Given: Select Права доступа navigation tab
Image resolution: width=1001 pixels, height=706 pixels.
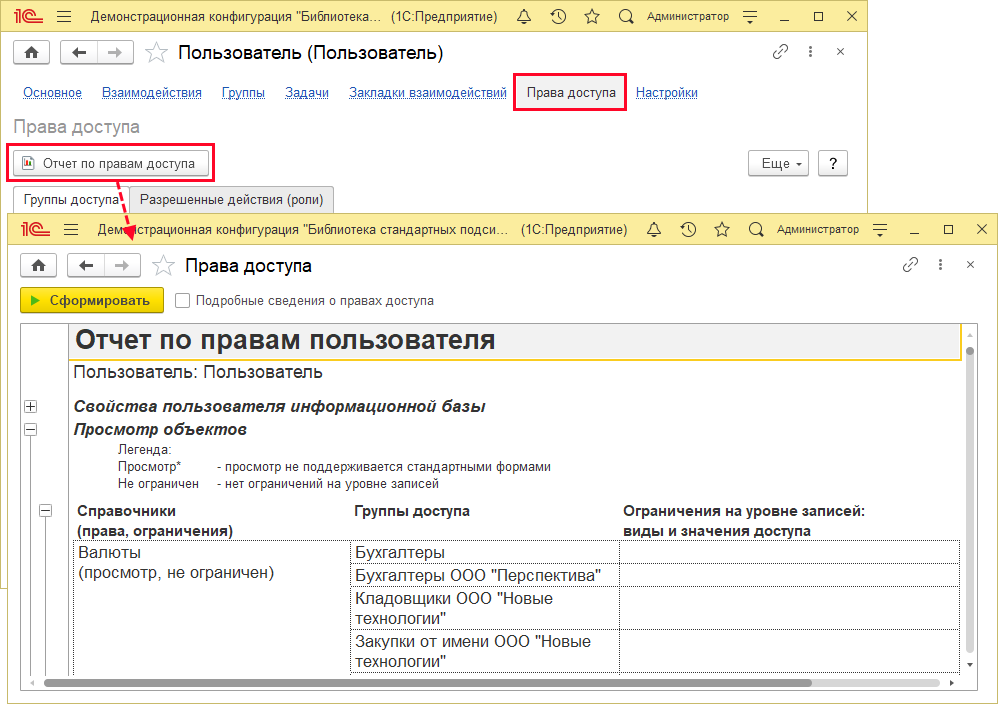Looking at the screenshot, I should (x=571, y=93).
